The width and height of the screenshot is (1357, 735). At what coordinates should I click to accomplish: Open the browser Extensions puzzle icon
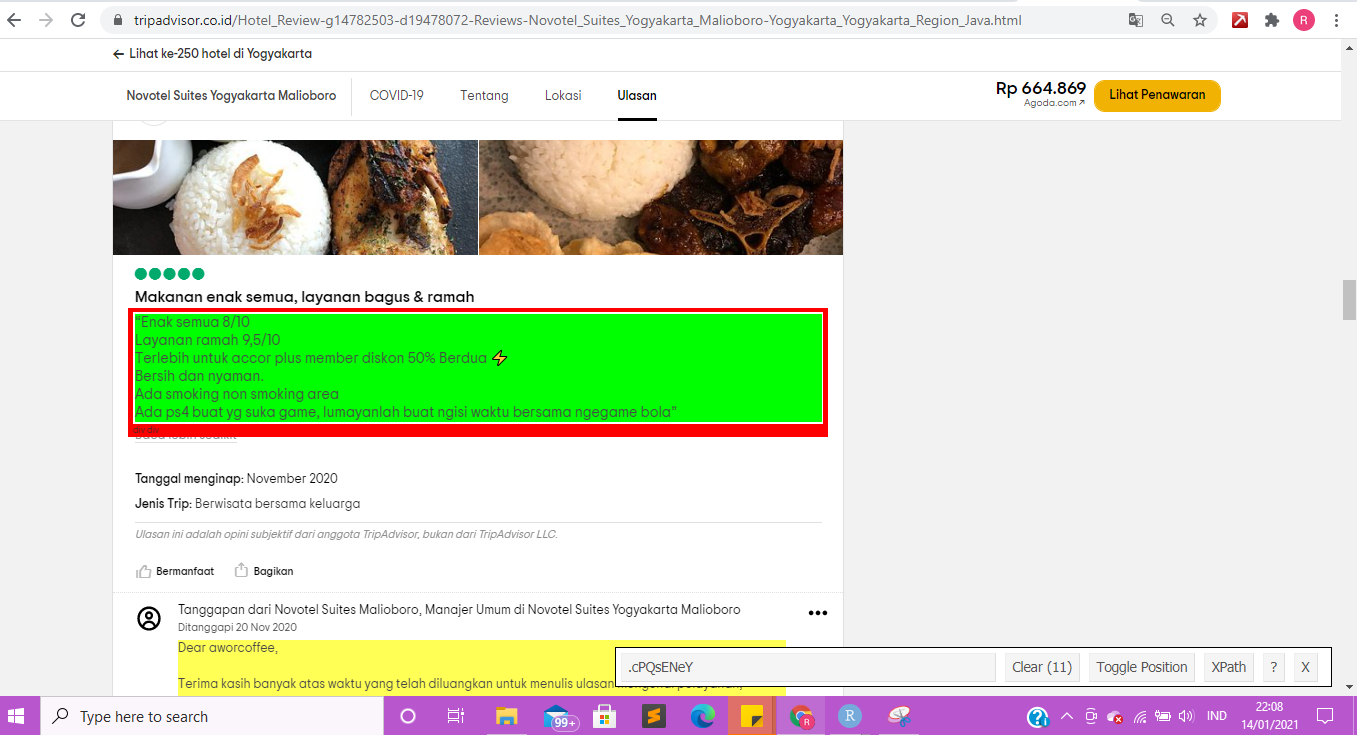point(1271,19)
